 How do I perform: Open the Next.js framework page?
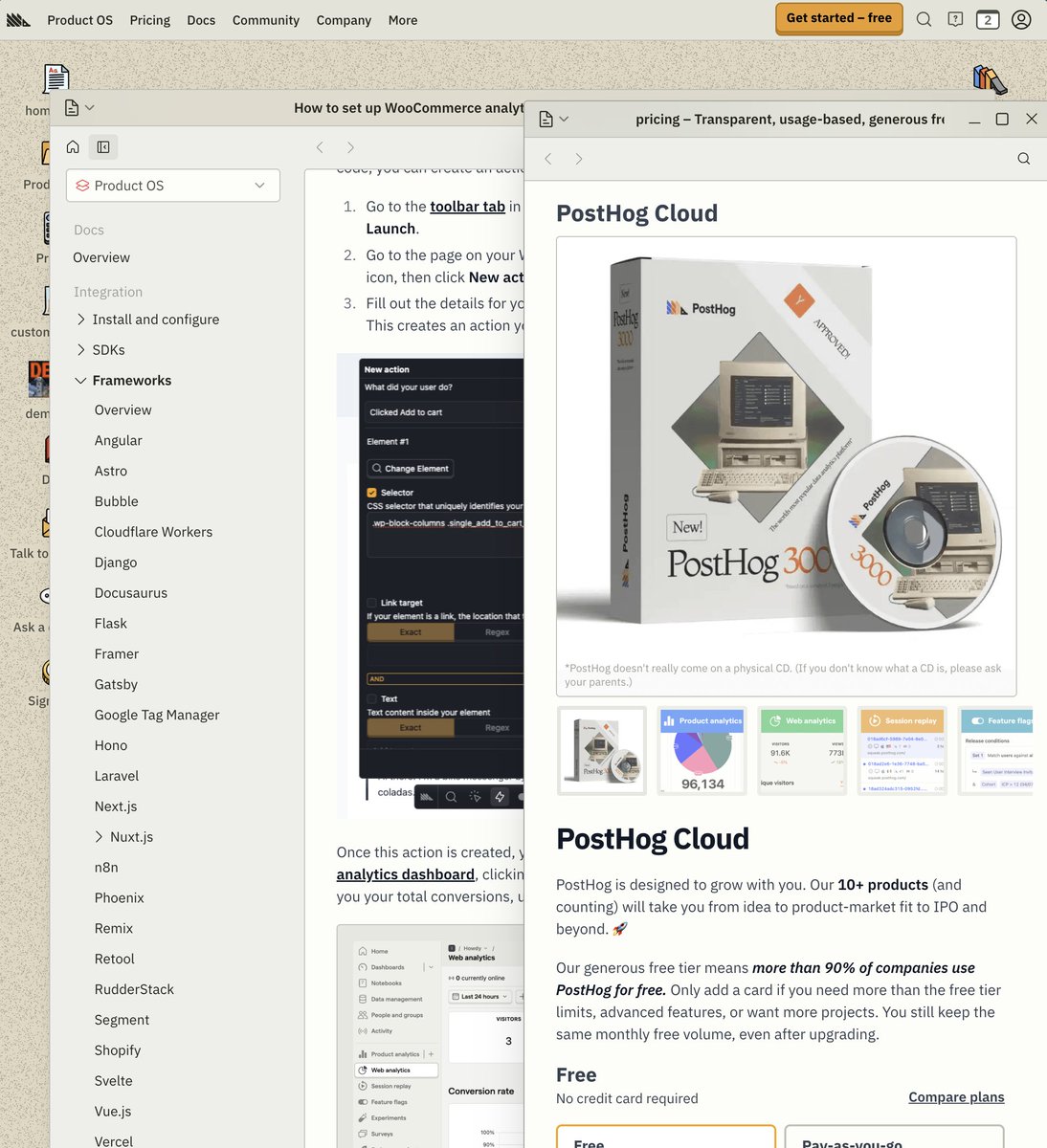tap(116, 807)
